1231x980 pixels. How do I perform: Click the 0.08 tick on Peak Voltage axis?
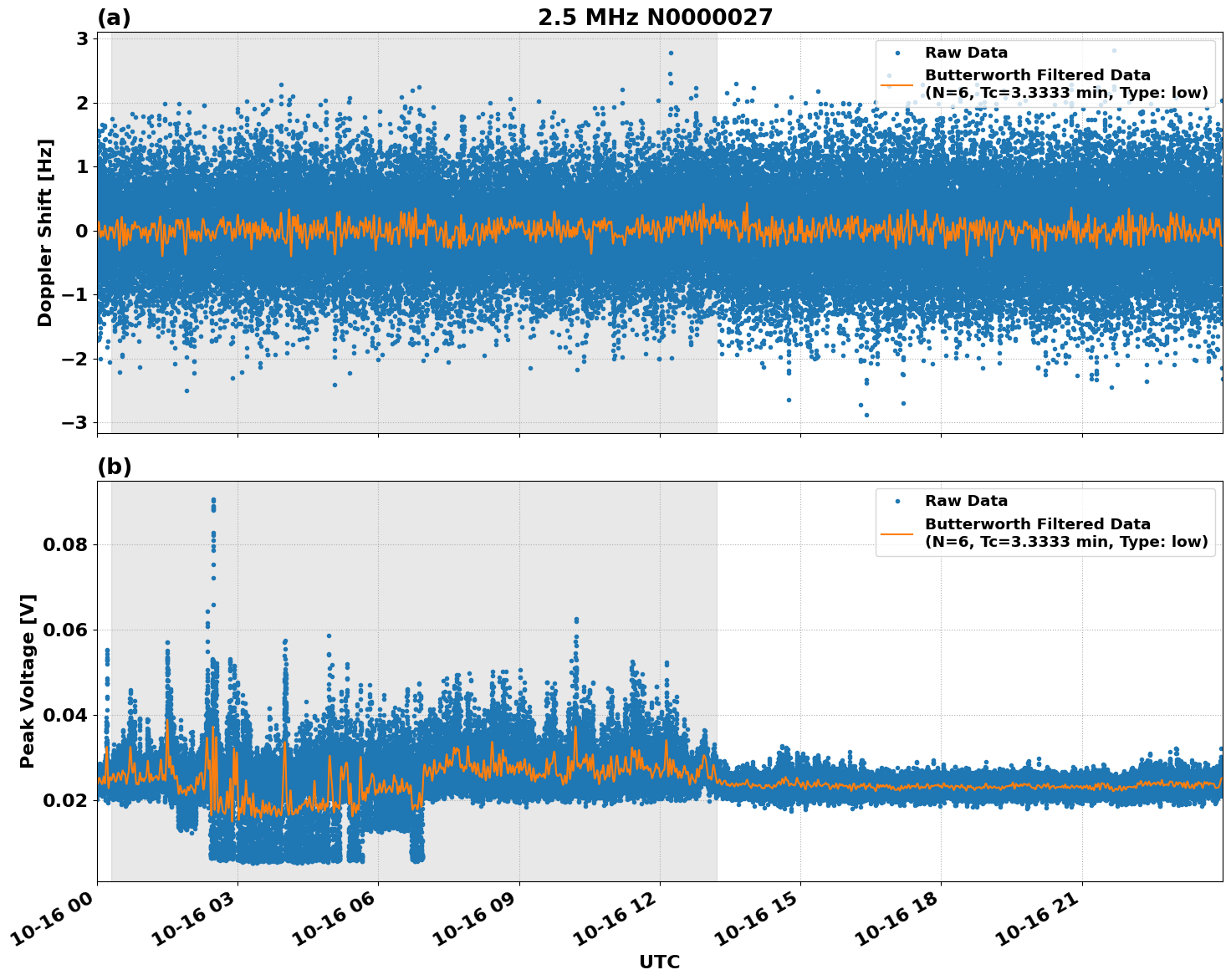[x=64, y=545]
